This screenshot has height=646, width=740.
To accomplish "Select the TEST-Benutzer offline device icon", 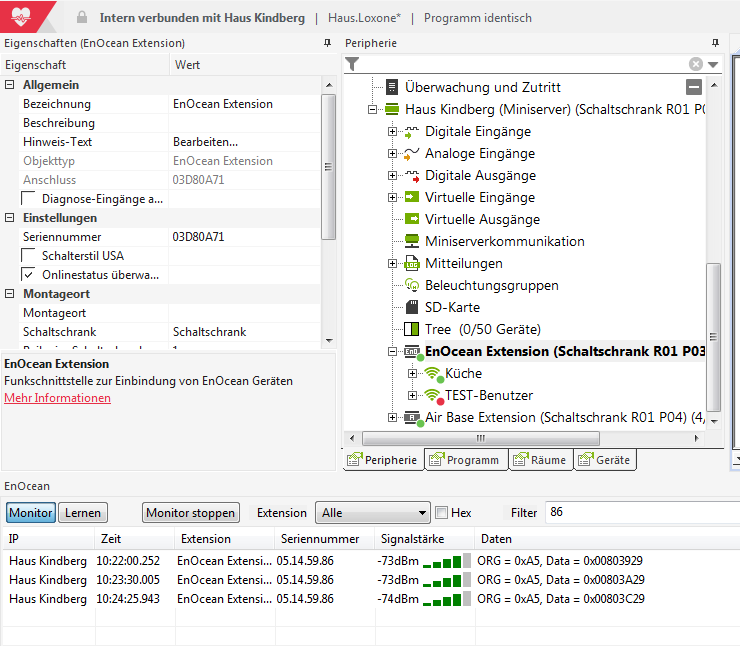I will (x=432, y=395).
